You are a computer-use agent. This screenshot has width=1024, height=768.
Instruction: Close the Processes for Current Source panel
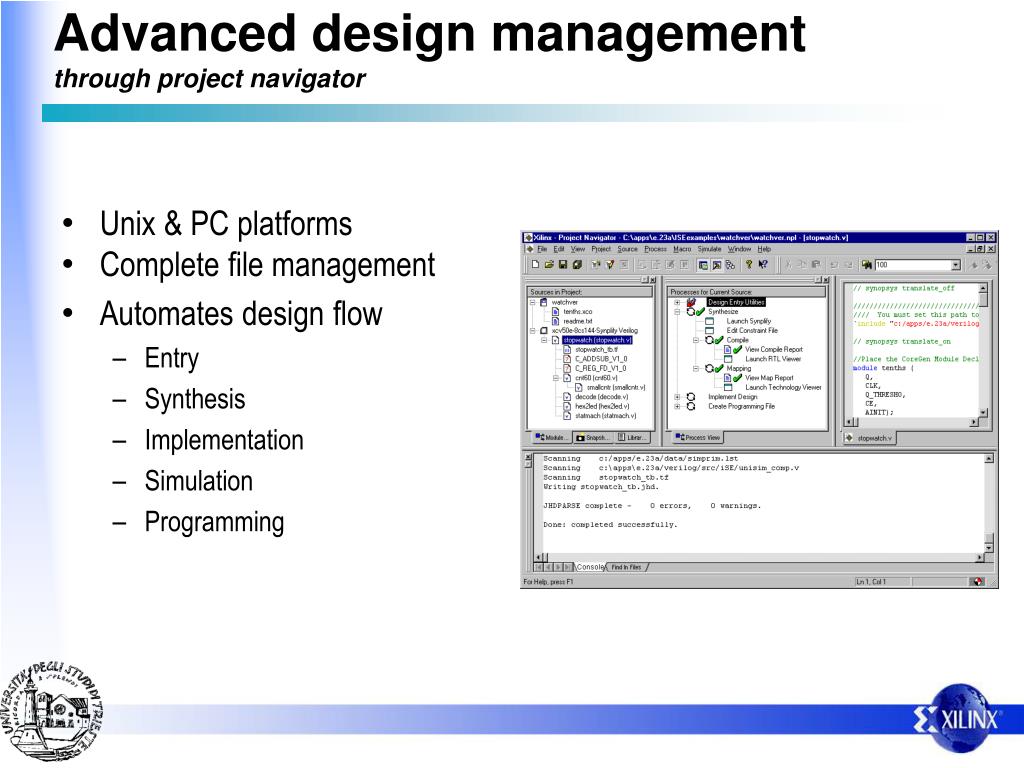click(825, 280)
